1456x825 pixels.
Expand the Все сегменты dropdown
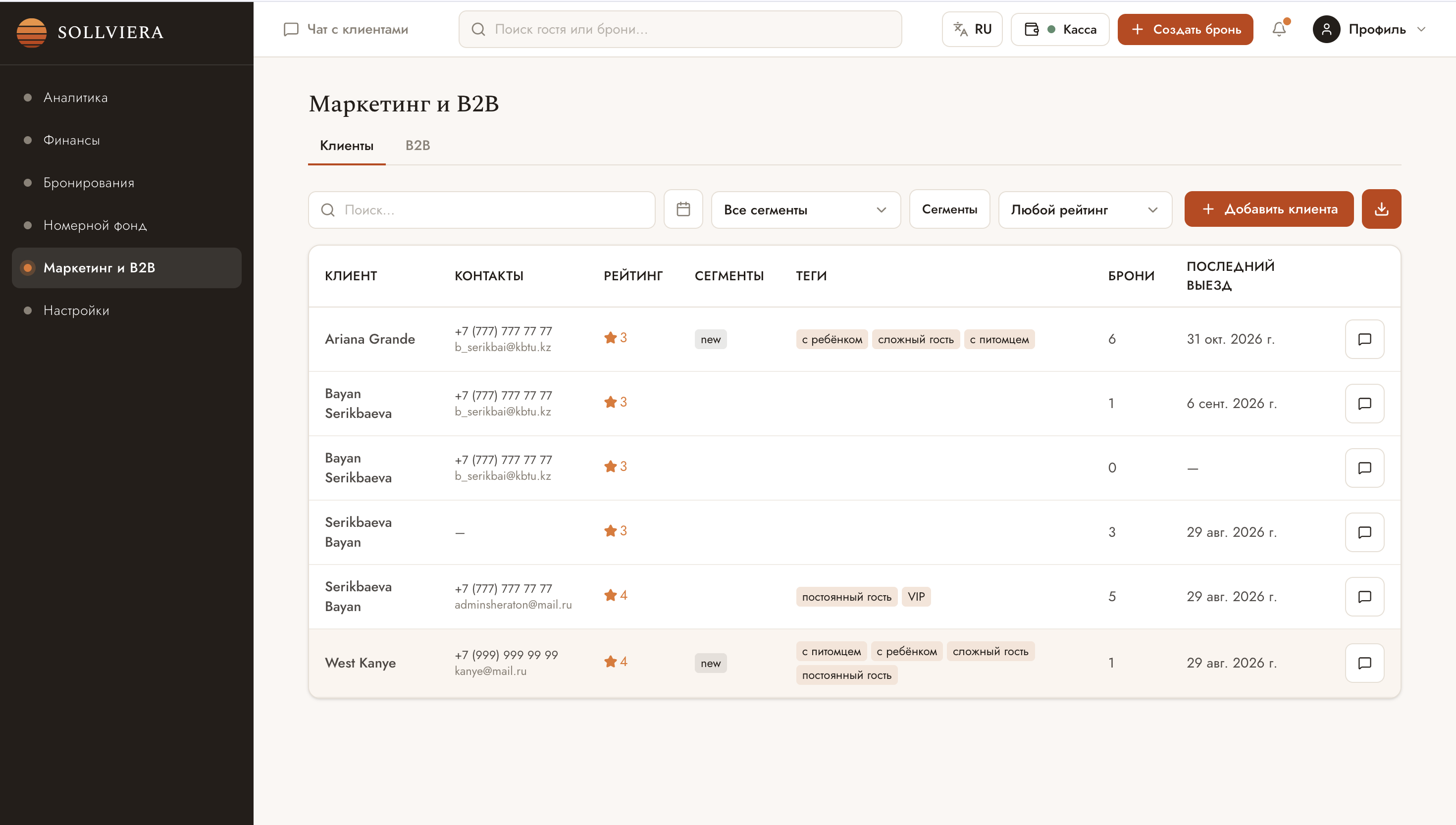pyautogui.click(x=806, y=209)
